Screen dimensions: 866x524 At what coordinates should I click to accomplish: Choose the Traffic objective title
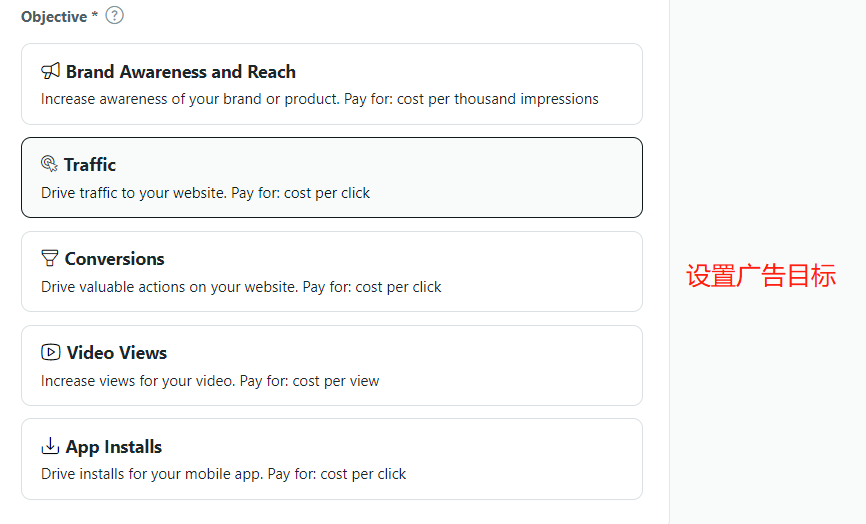pos(90,165)
